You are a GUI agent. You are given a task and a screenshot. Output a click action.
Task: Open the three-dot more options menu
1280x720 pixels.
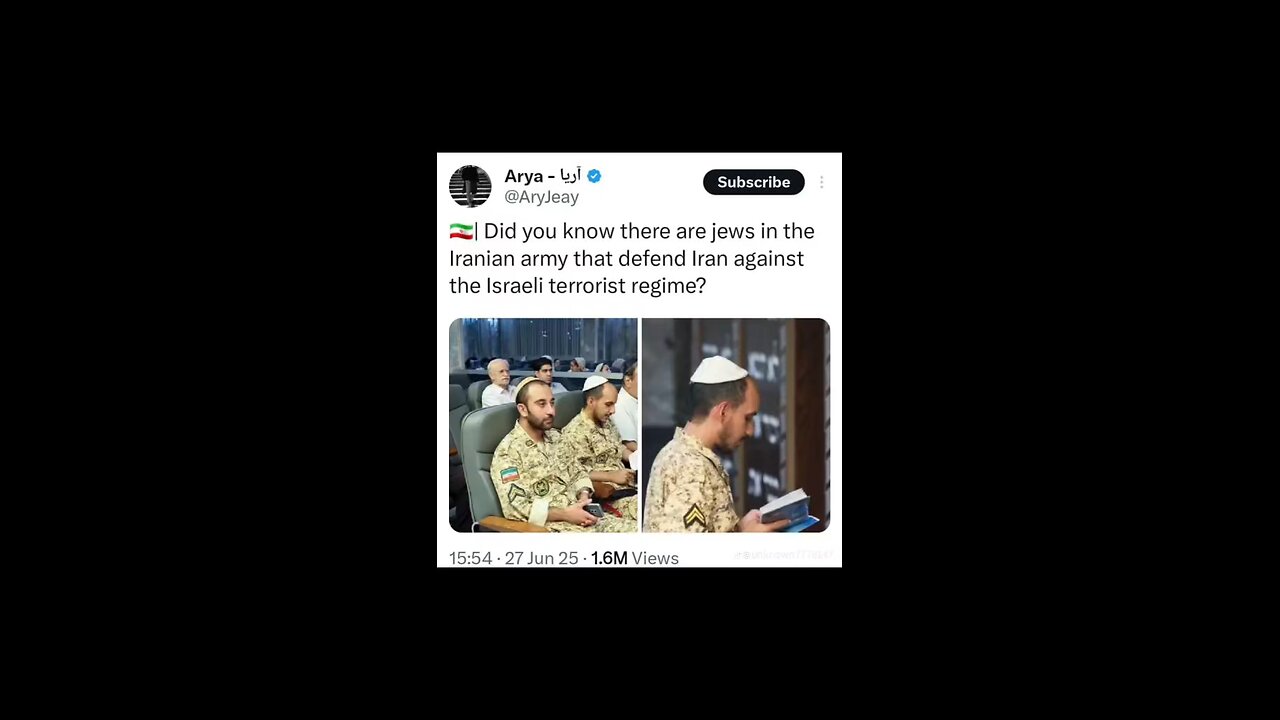pyautogui.click(x=821, y=182)
